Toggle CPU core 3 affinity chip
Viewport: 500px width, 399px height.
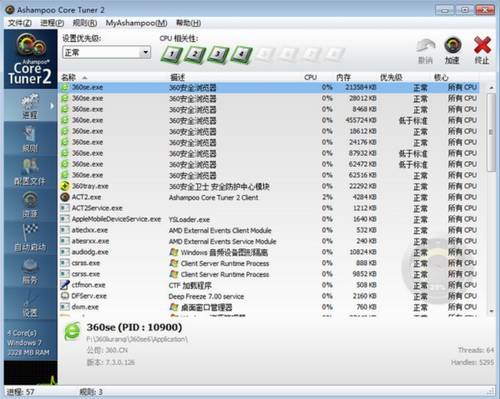pyautogui.click(x=218, y=54)
